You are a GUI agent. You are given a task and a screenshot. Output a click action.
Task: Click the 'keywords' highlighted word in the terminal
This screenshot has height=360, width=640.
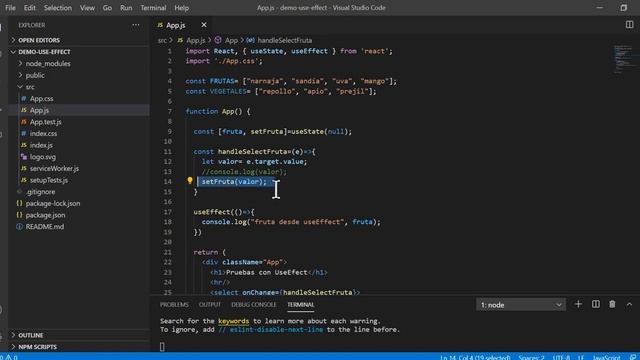[x=233, y=321]
